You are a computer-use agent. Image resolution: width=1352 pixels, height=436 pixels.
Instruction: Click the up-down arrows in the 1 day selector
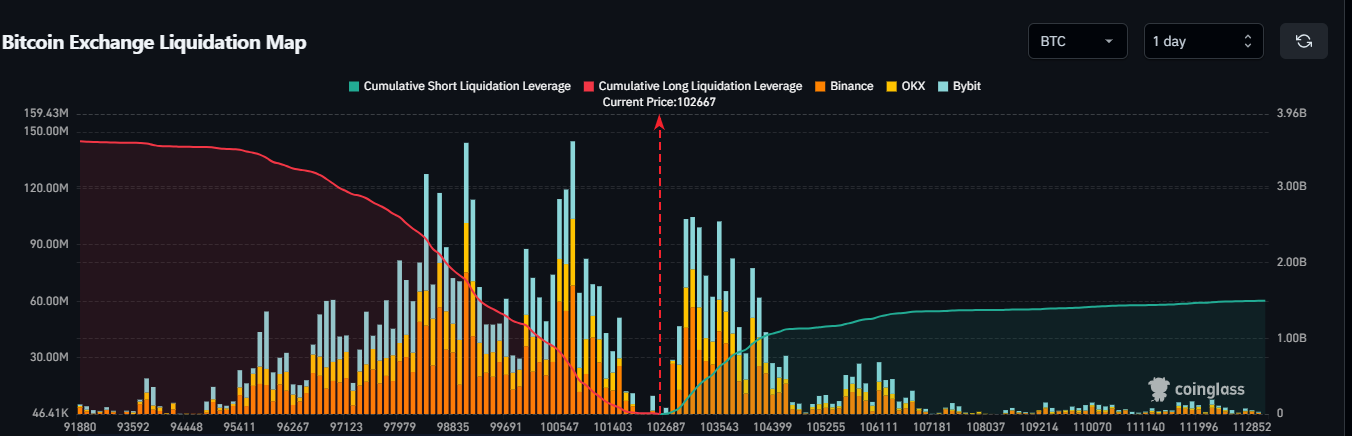click(1247, 41)
